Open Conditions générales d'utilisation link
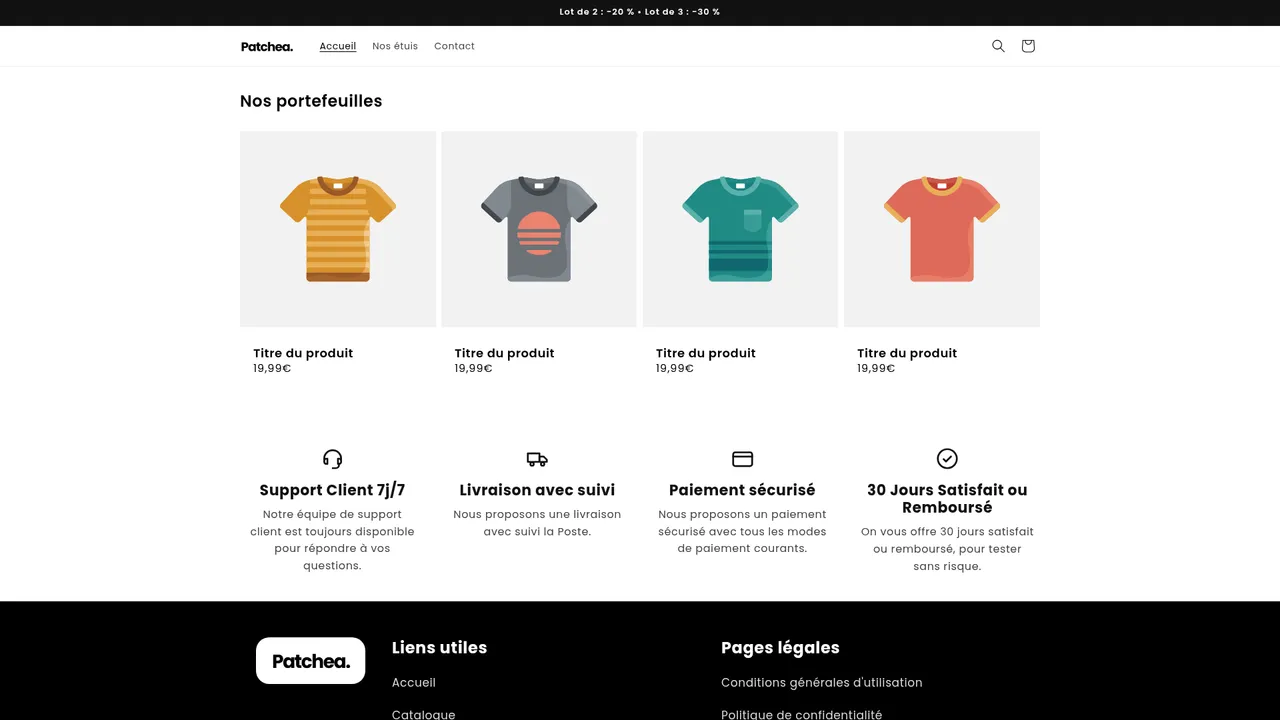 (822, 683)
